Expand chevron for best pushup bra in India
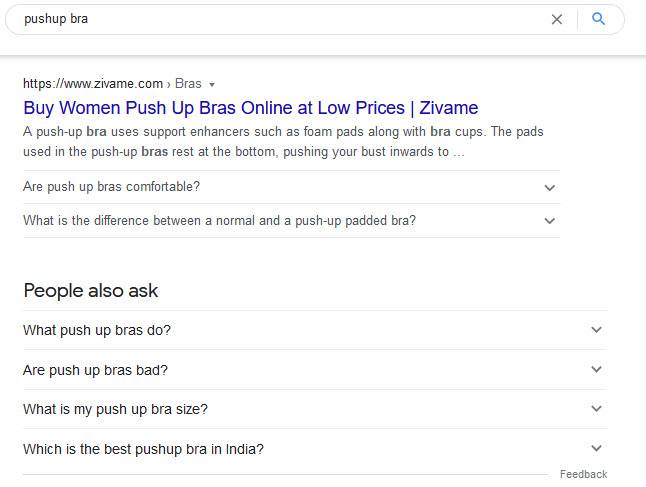Image resolution: width=646 pixels, height=487 pixels. (596, 448)
